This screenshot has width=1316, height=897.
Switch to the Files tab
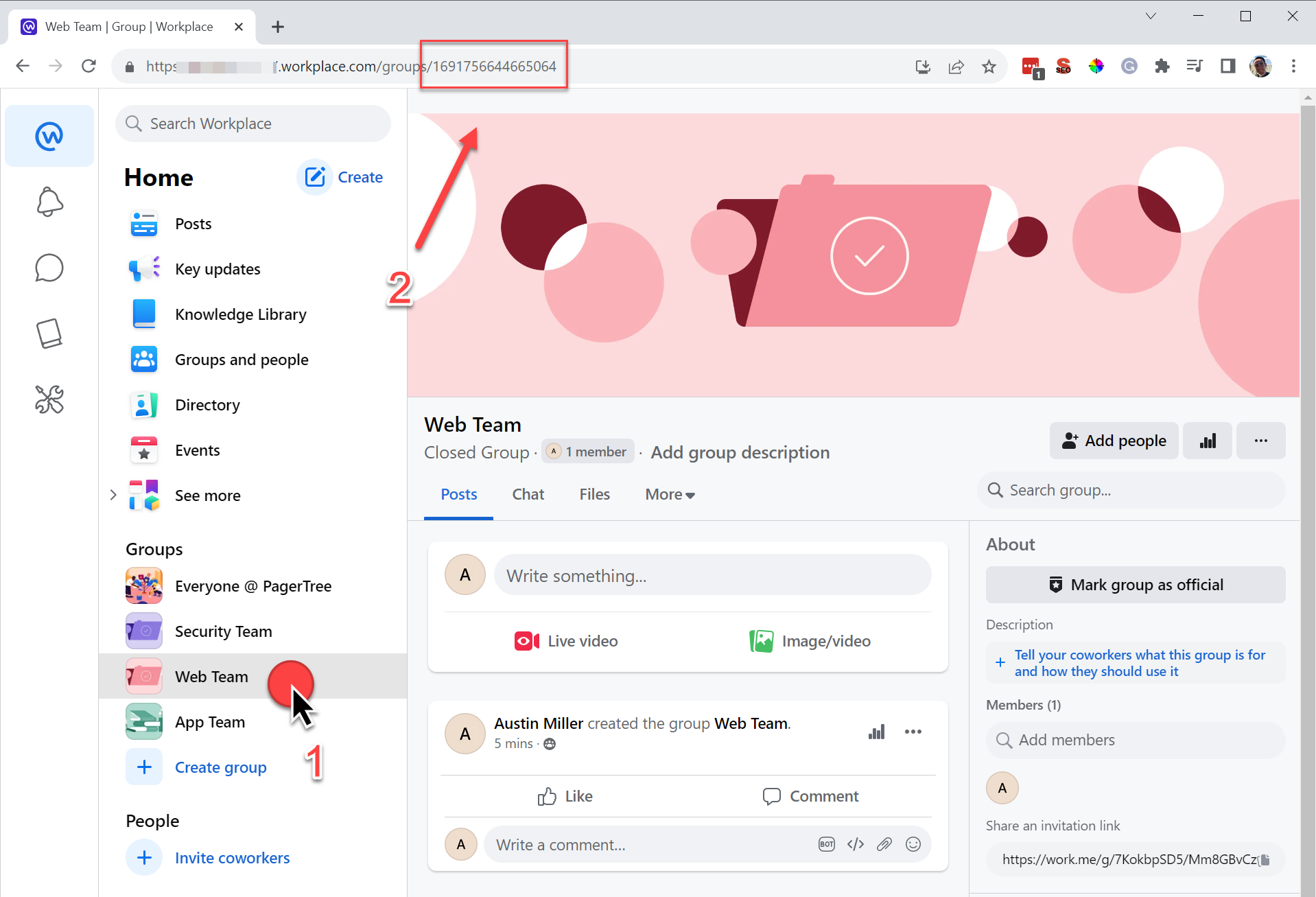(x=594, y=494)
